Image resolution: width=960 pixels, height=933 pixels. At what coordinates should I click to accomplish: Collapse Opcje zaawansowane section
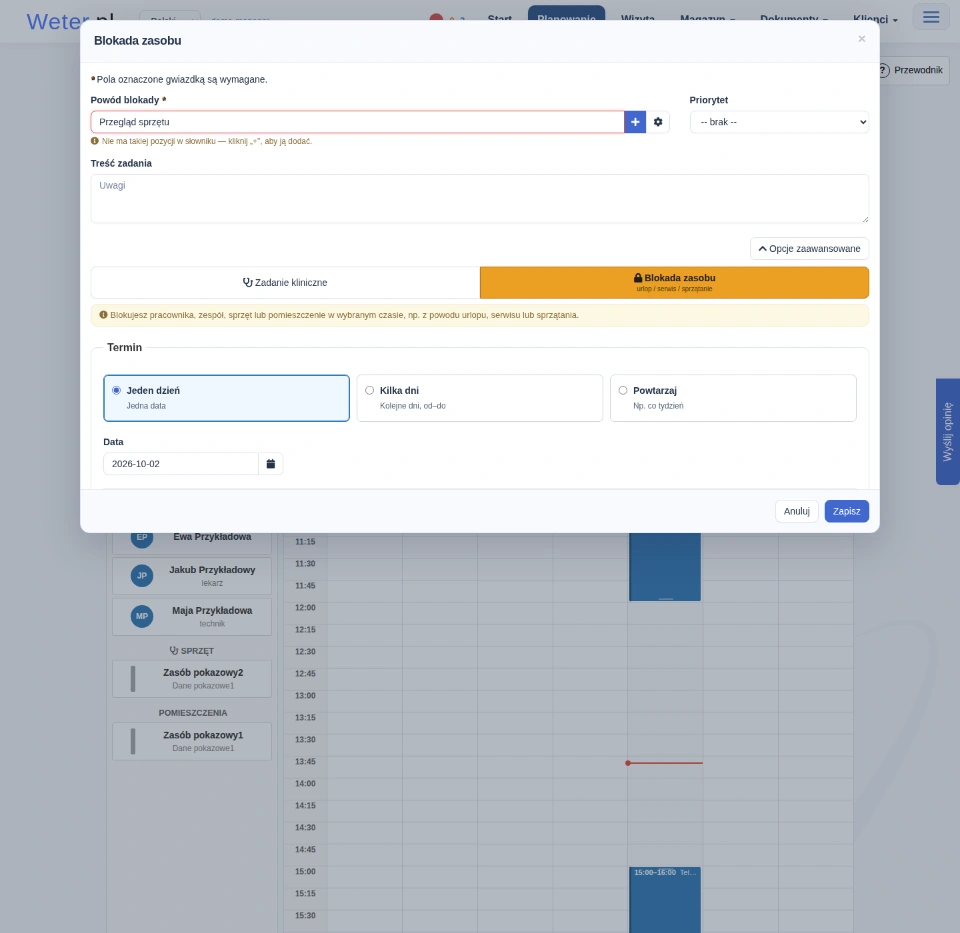pos(809,249)
